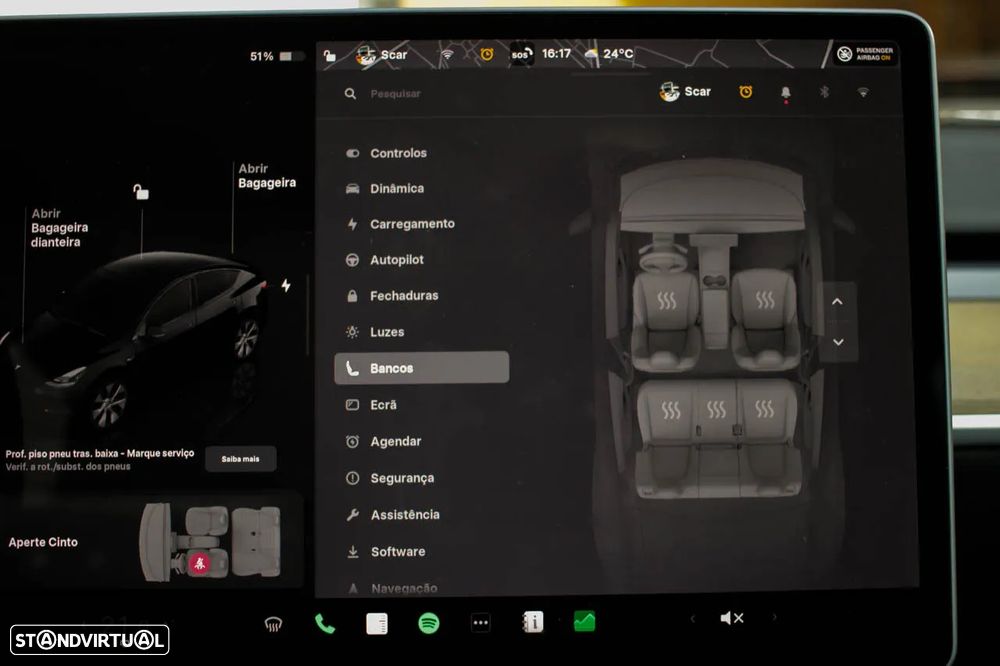Tap the 16:17 clock
Image resolution: width=1000 pixels, height=666 pixels.
(556, 54)
